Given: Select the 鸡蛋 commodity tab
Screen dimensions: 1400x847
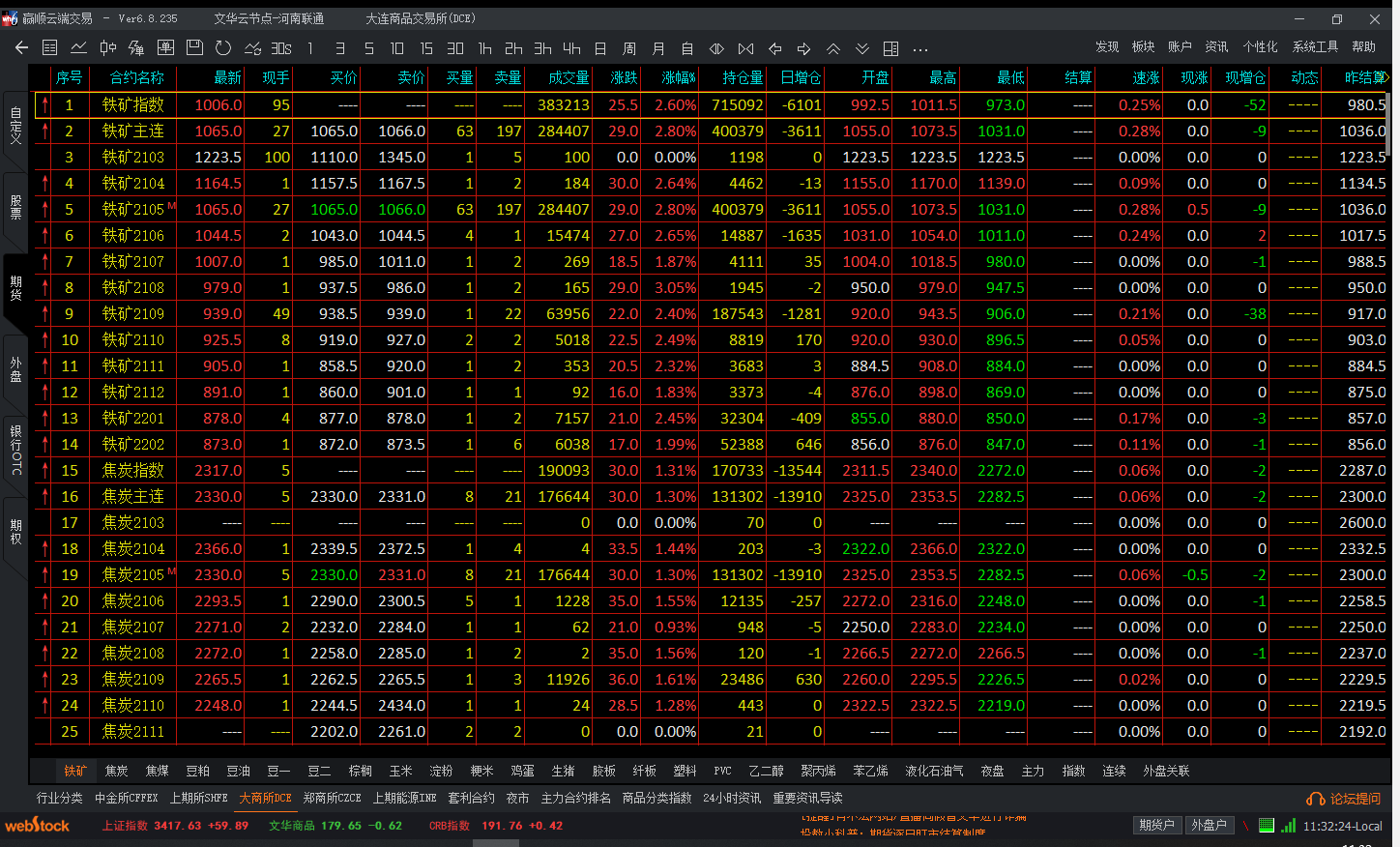Looking at the screenshot, I should pos(523,771).
